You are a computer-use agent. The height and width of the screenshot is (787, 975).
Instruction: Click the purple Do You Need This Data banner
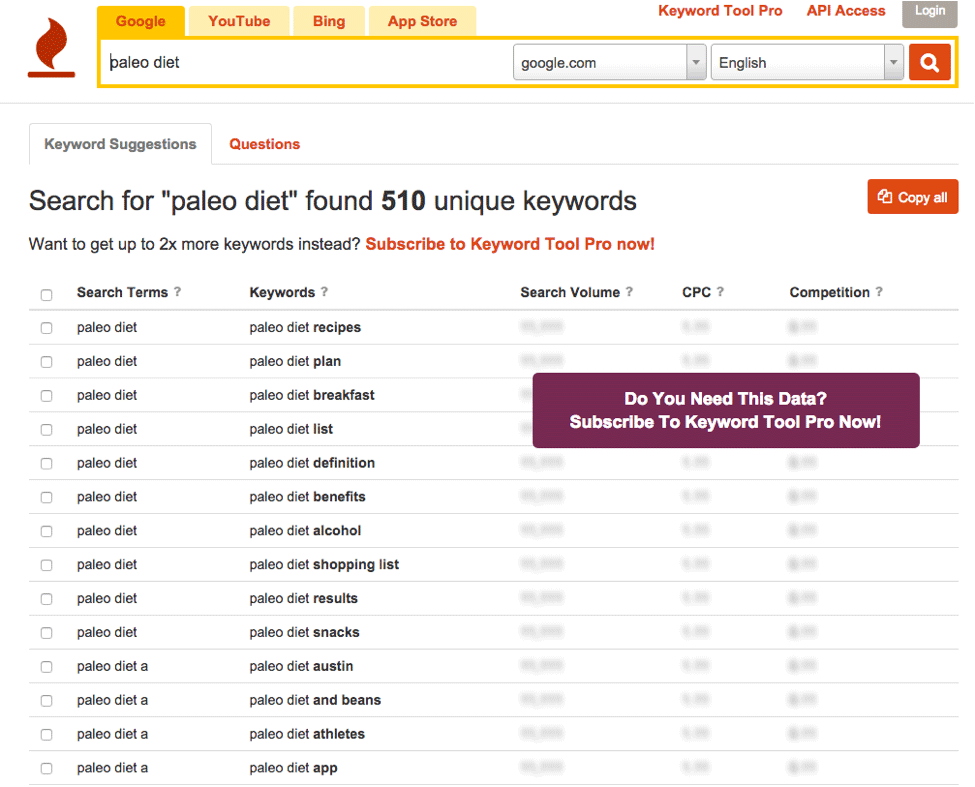coord(726,410)
